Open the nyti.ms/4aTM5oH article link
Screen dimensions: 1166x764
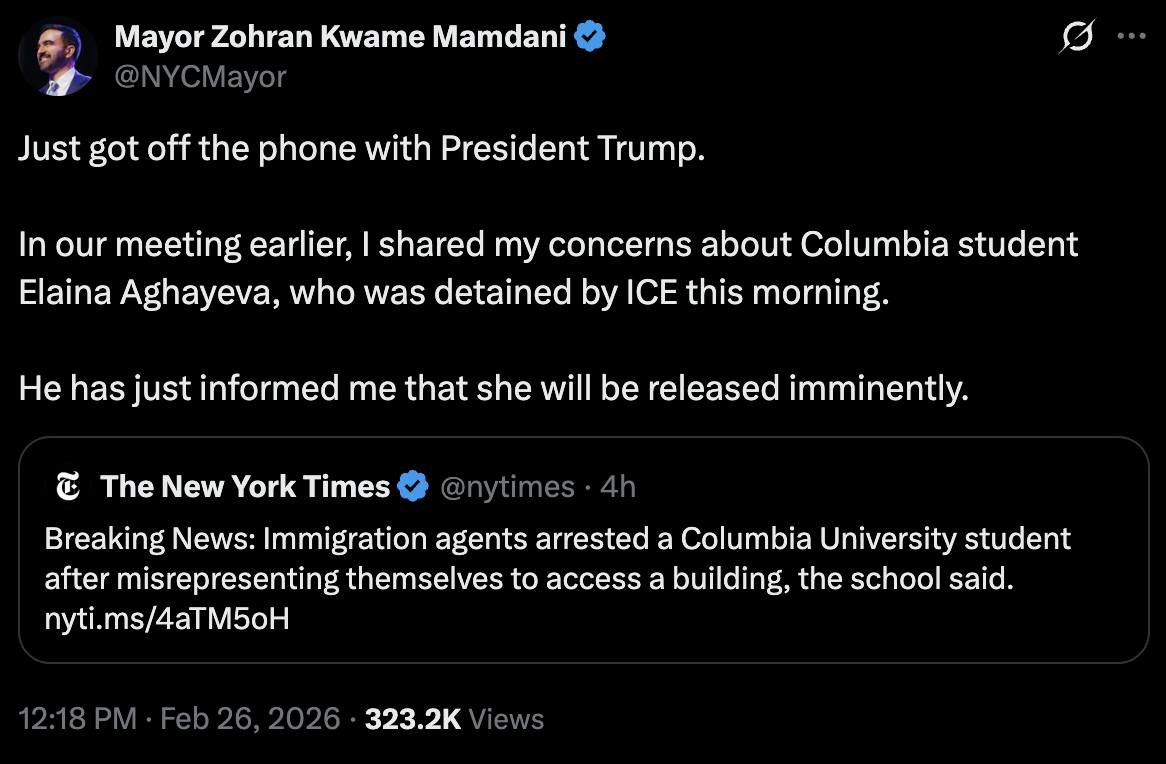point(167,619)
